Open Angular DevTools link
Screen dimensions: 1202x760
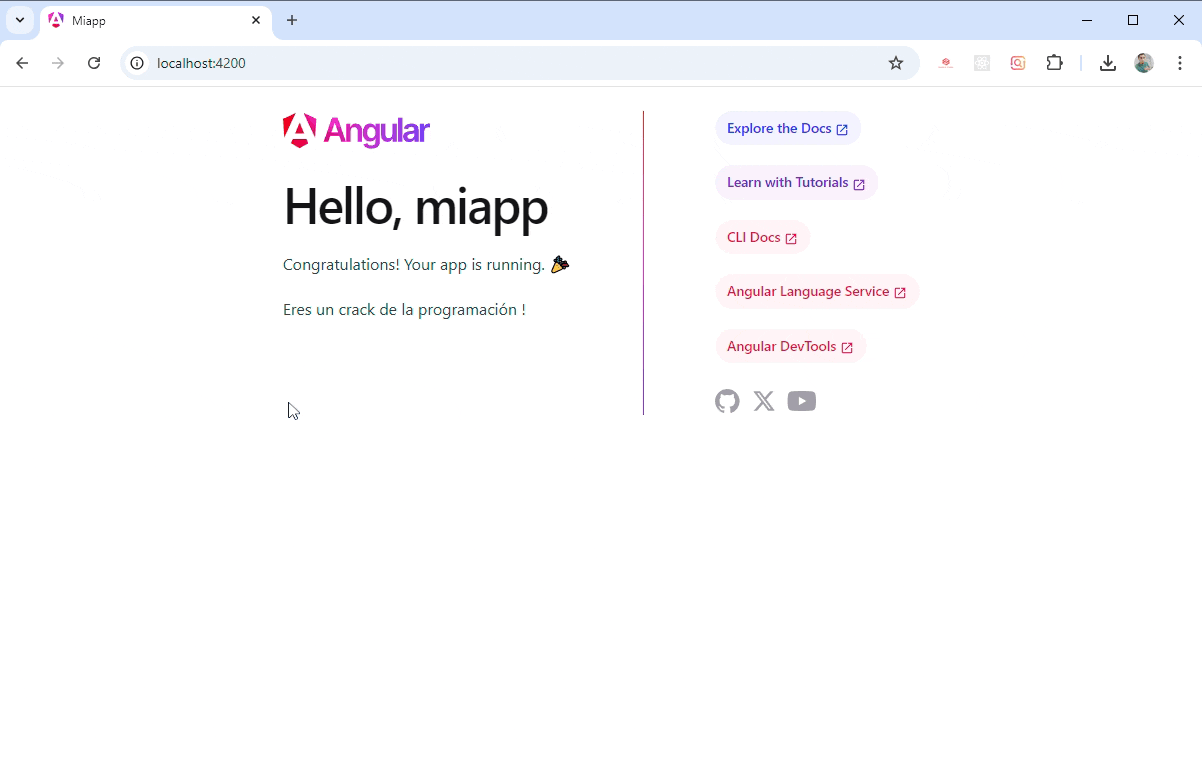point(790,346)
